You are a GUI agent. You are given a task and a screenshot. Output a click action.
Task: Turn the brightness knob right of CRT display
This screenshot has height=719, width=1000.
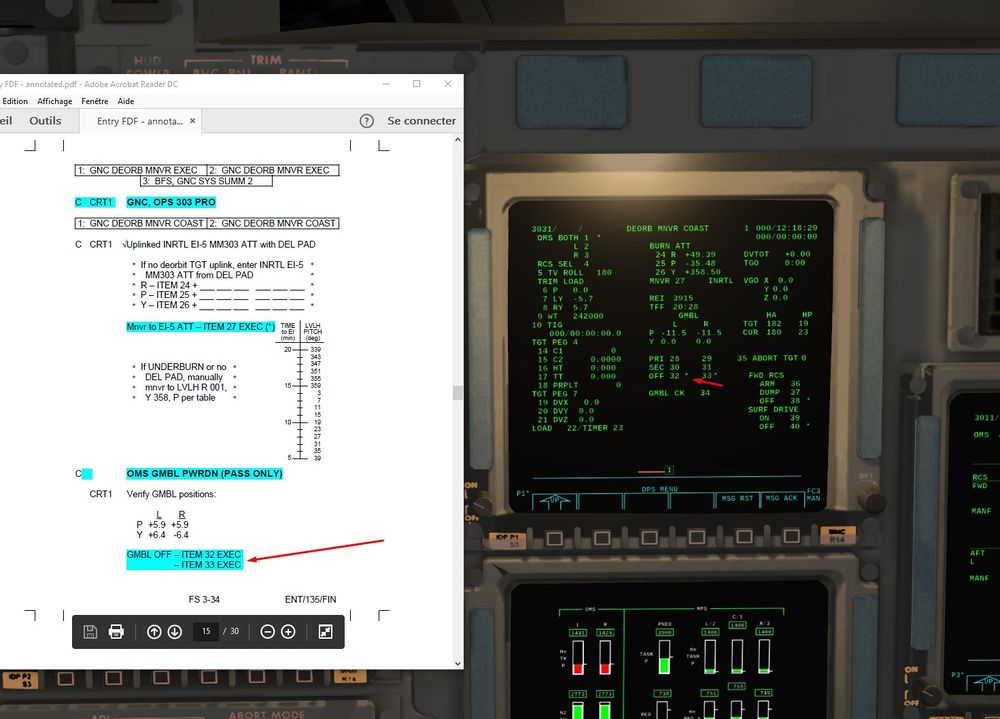[869, 496]
